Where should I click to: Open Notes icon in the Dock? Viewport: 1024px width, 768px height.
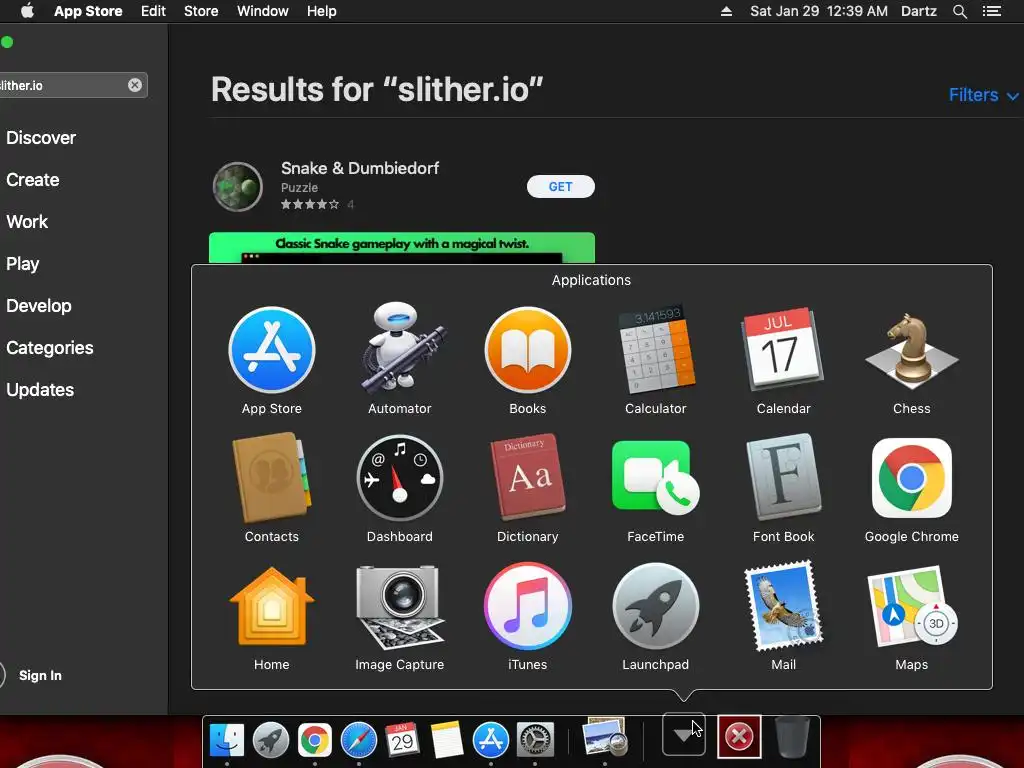tap(447, 740)
